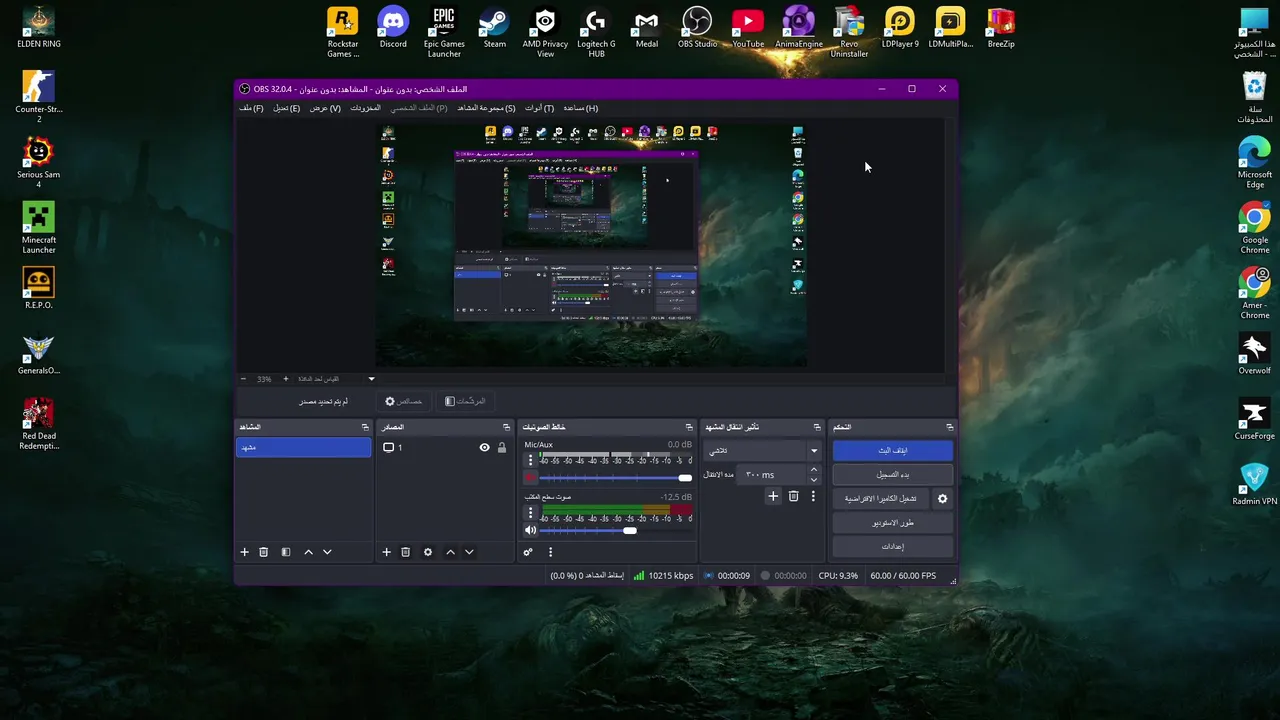The image size is (1280, 720).
Task: Adjust the Mic/Aux volume slider
Action: tap(615, 478)
